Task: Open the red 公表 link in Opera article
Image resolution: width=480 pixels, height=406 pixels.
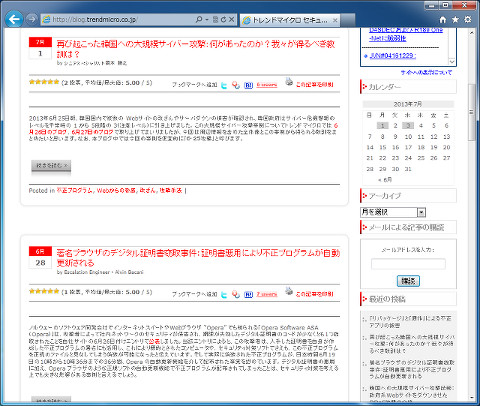Action: (154, 341)
